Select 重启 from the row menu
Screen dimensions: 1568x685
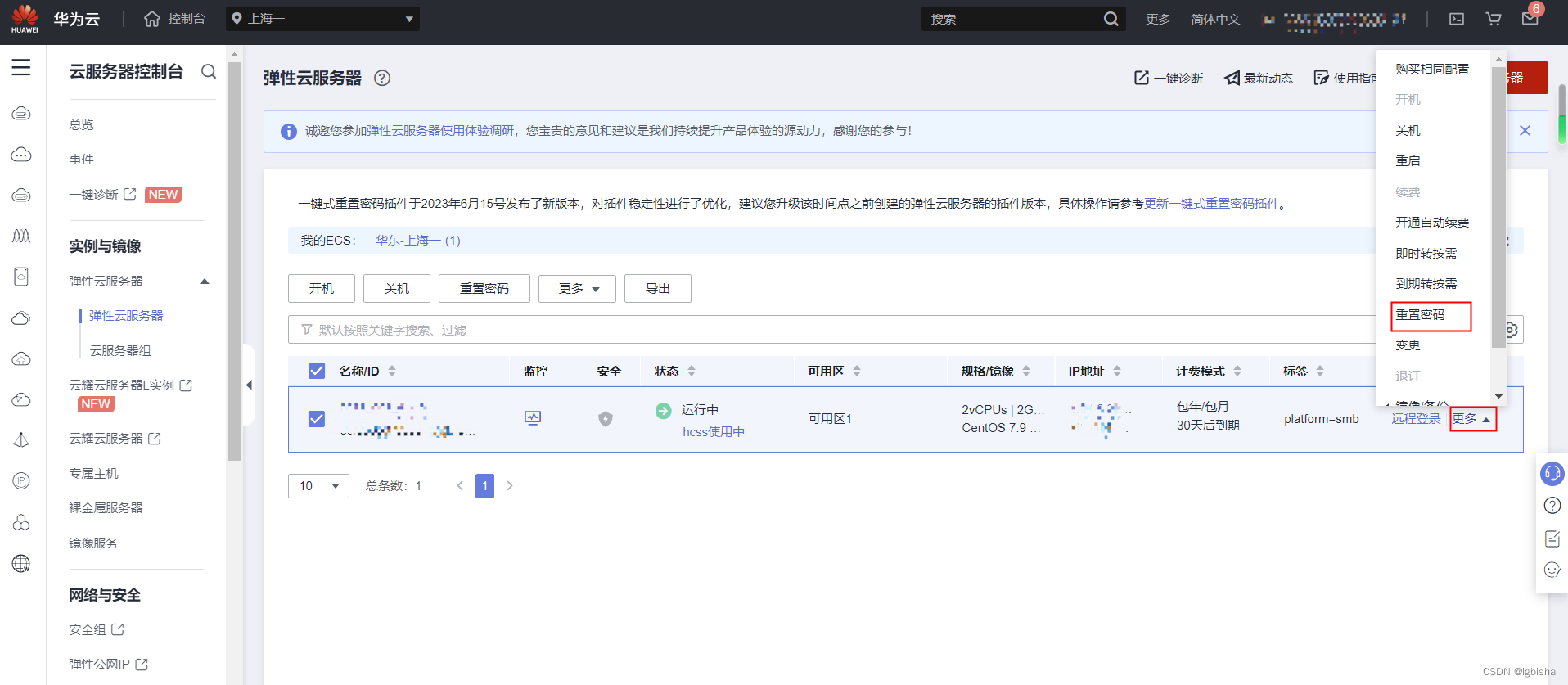1408,160
